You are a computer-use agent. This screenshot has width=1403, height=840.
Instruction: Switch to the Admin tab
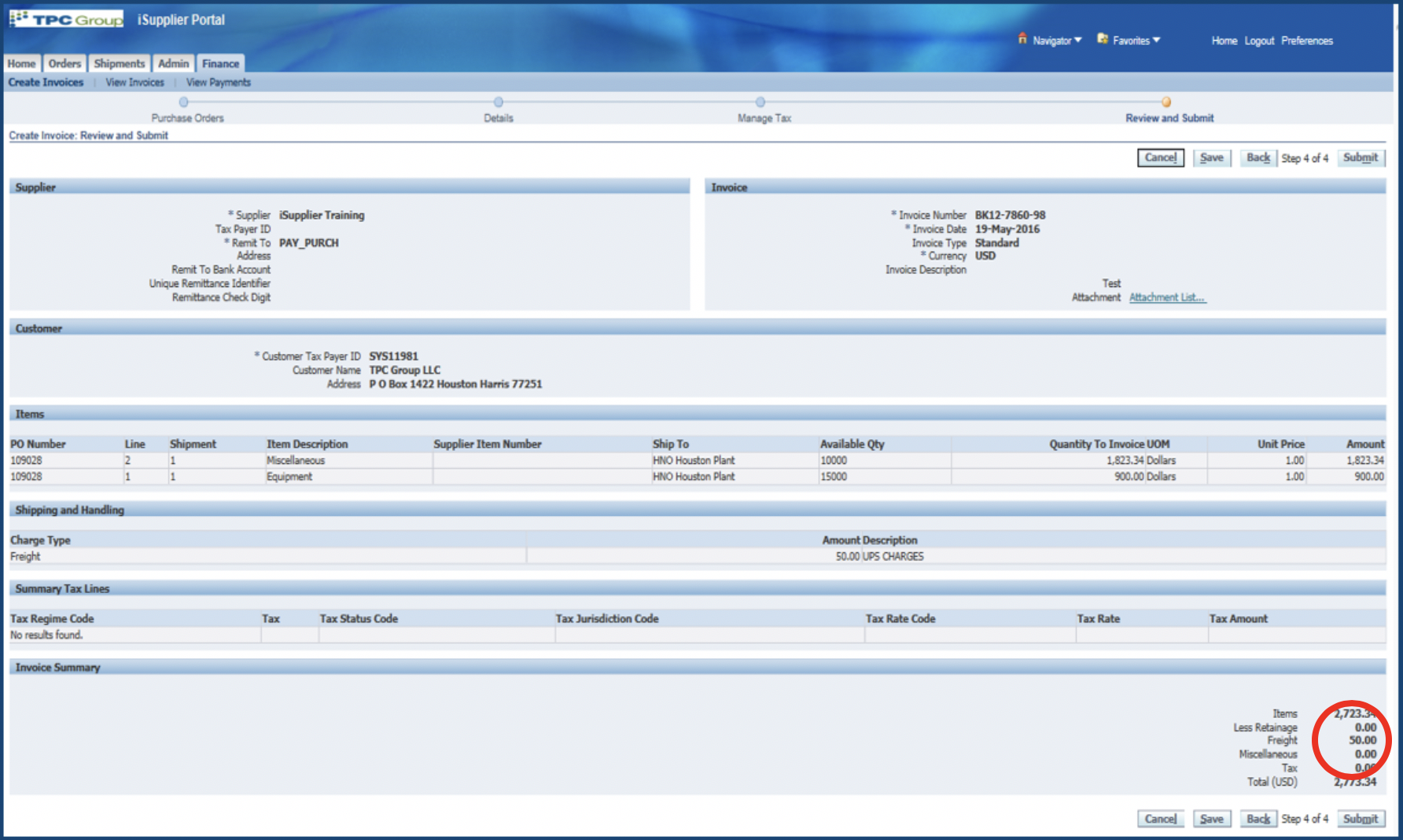click(x=174, y=64)
